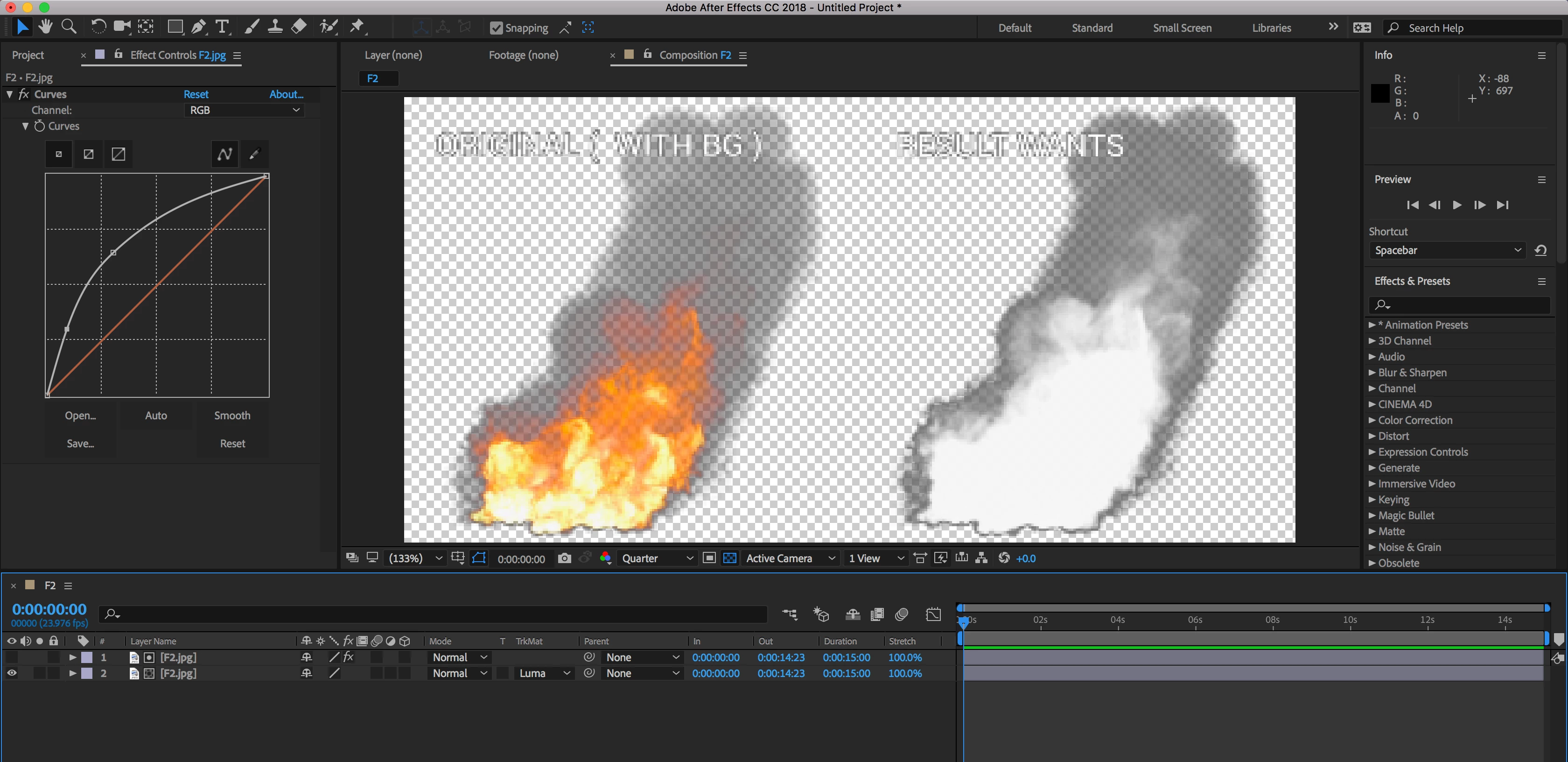The width and height of the screenshot is (1568, 762).
Task: Click the Reset link for Curves effect
Action: coord(196,94)
